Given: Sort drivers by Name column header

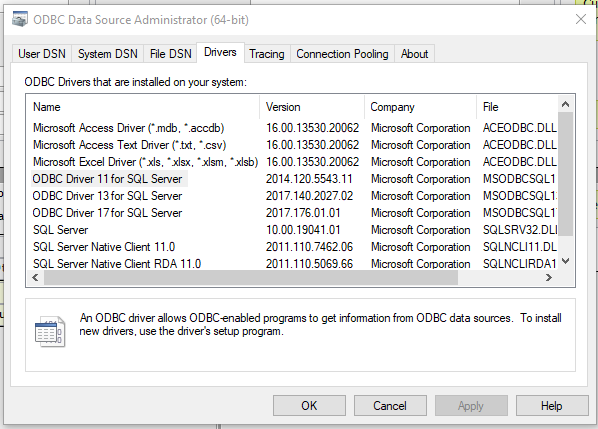Looking at the screenshot, I should tap(143, 107).
